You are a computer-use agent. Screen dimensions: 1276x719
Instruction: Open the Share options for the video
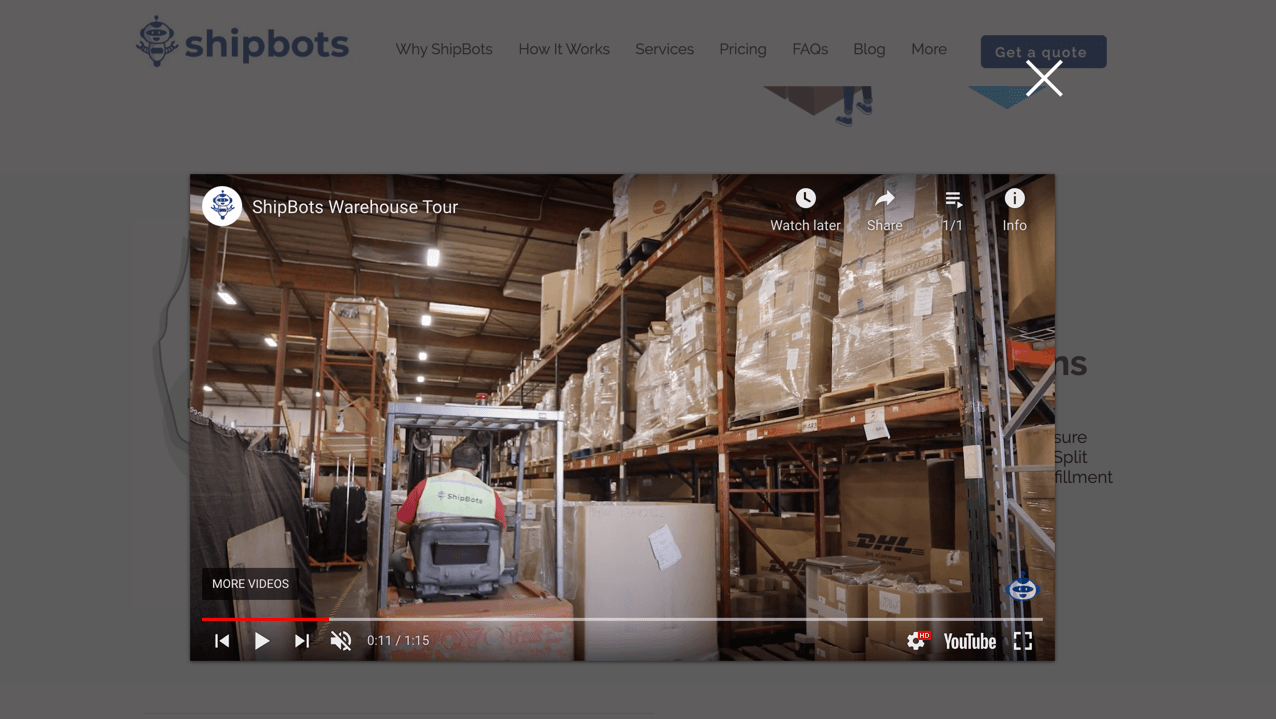(x=884, y=198)
